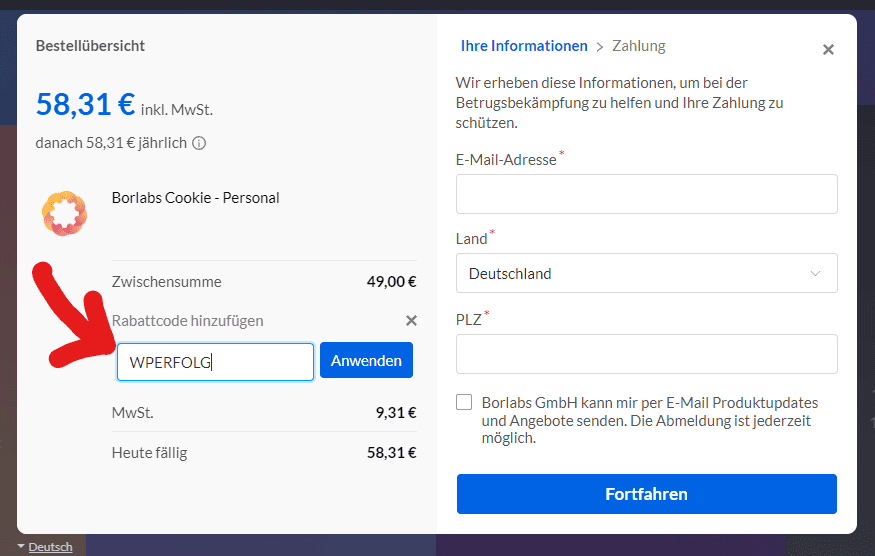
Task: Enable the Borlabs product updates checkbox
Action: (464, 402)
